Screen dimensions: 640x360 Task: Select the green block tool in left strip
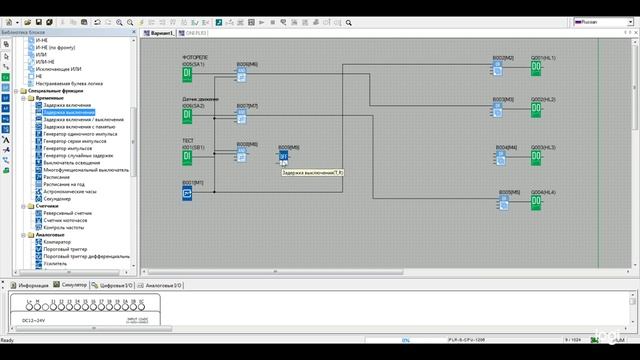pyautogui.click(x=6, y=77)
